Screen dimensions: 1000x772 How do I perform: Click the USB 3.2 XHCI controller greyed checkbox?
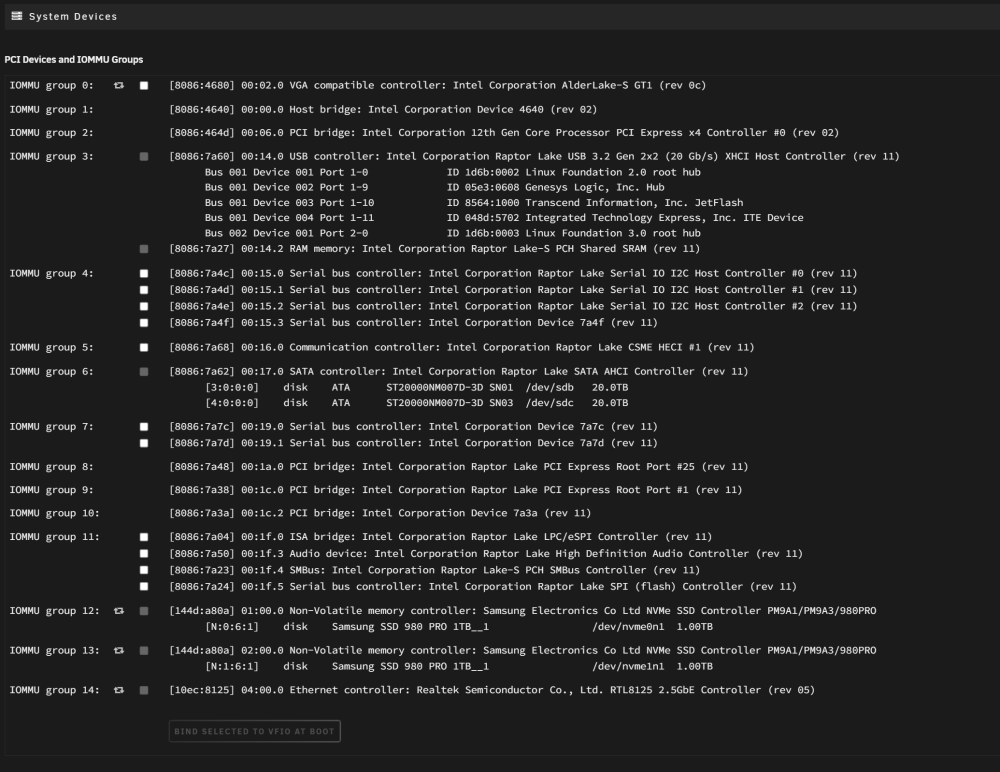point(144,157)
